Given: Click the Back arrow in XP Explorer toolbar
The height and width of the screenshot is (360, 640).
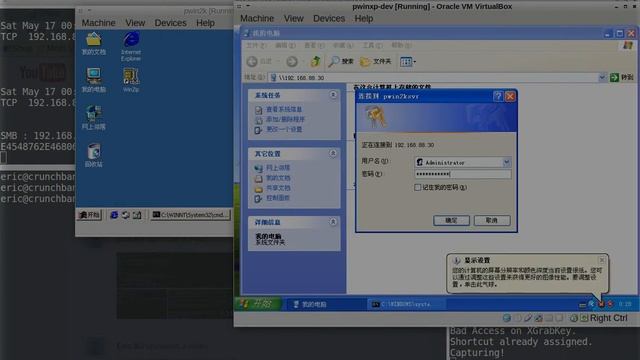Looking at the screenshot, I should pyautogui.click(x=252, y=62).
